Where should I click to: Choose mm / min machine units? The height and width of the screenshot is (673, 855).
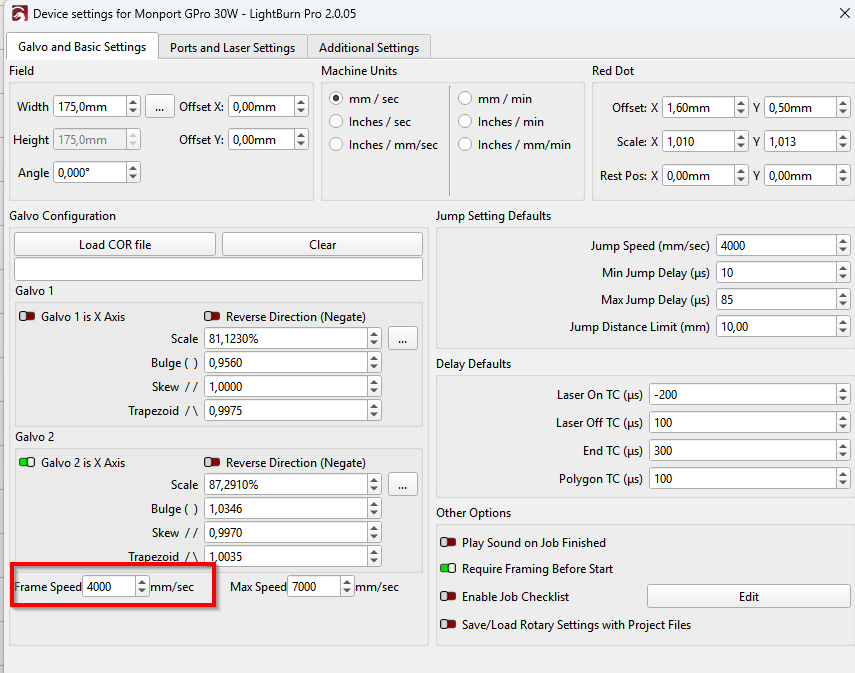[x=466, y=99]
